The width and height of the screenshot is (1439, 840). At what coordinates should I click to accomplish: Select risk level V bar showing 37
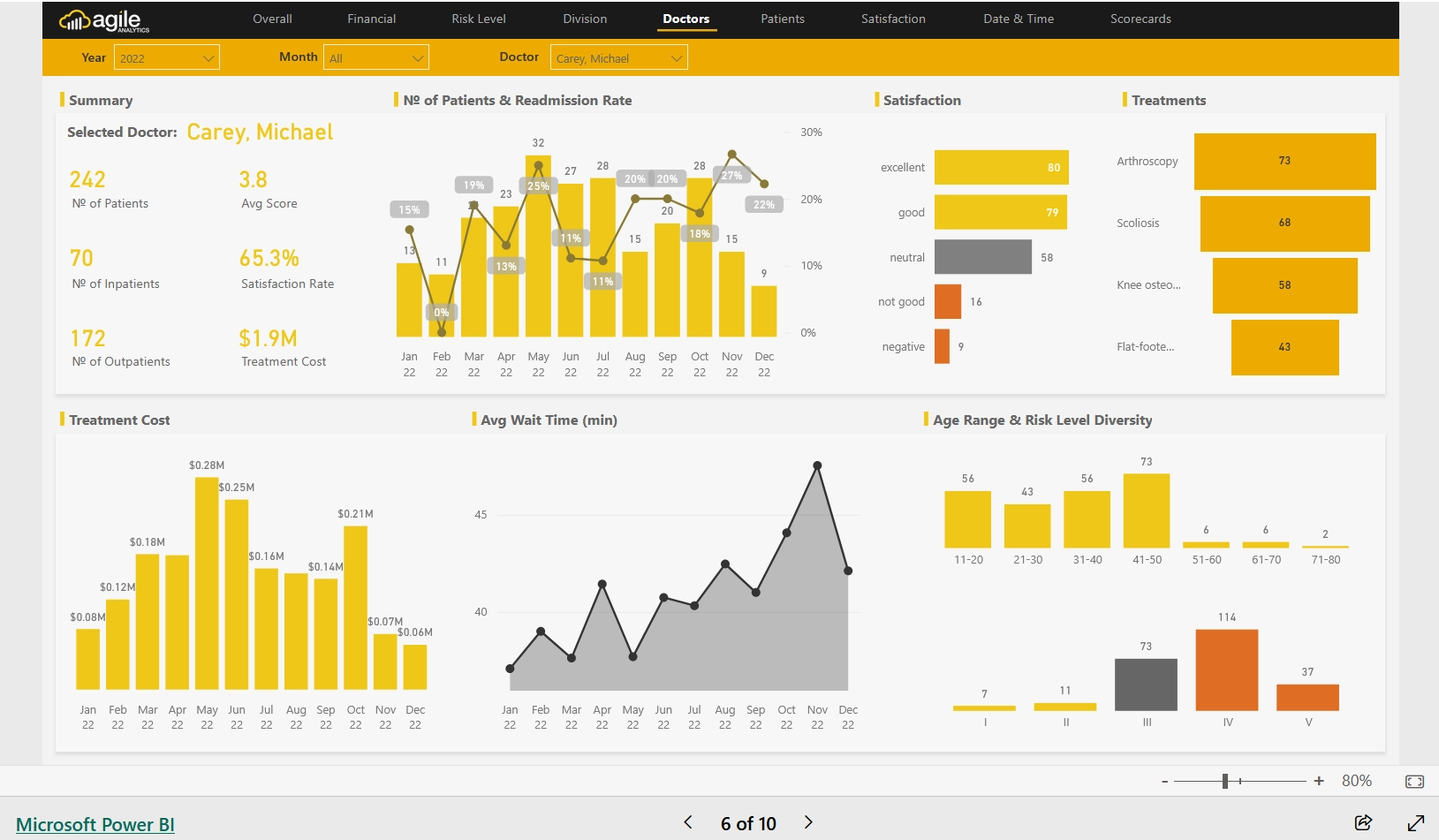[x=1307, y=697]
